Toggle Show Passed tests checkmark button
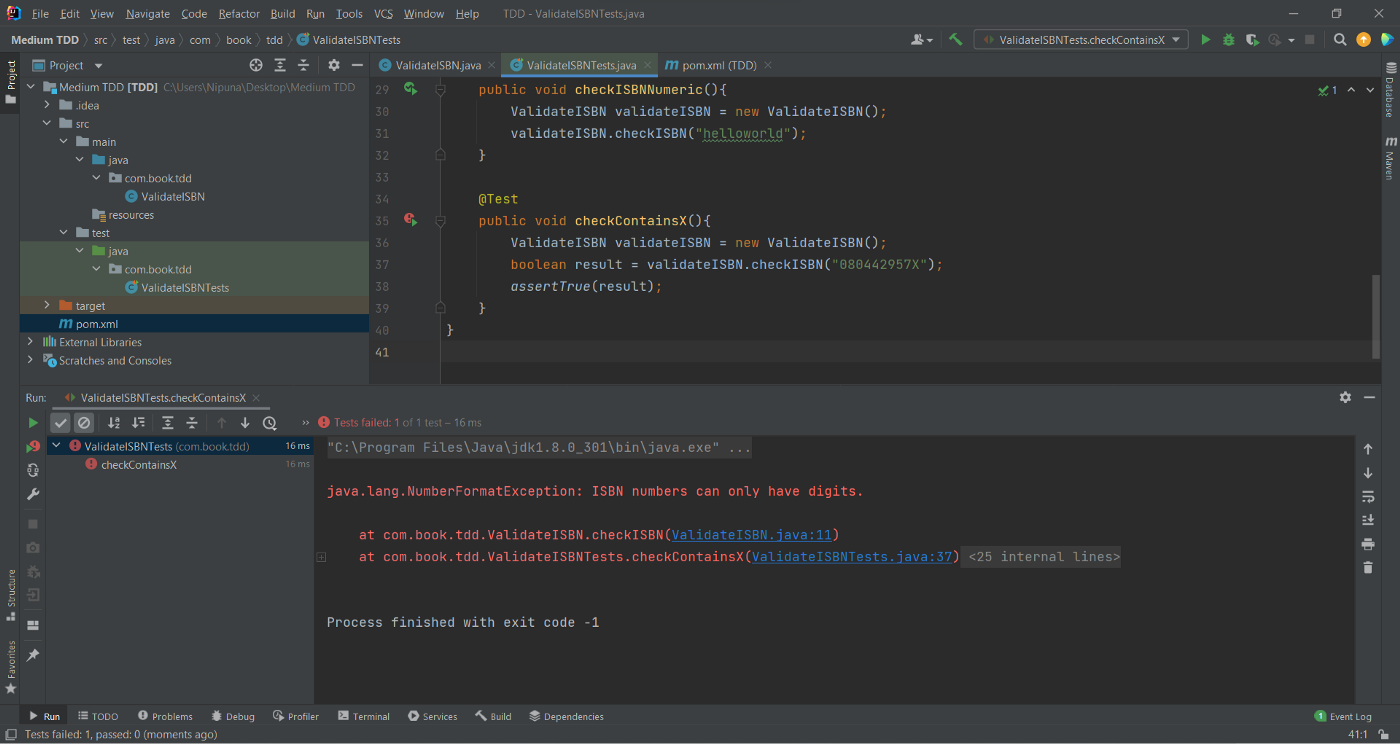This screenshot has height=744, width=1400. 61,423
